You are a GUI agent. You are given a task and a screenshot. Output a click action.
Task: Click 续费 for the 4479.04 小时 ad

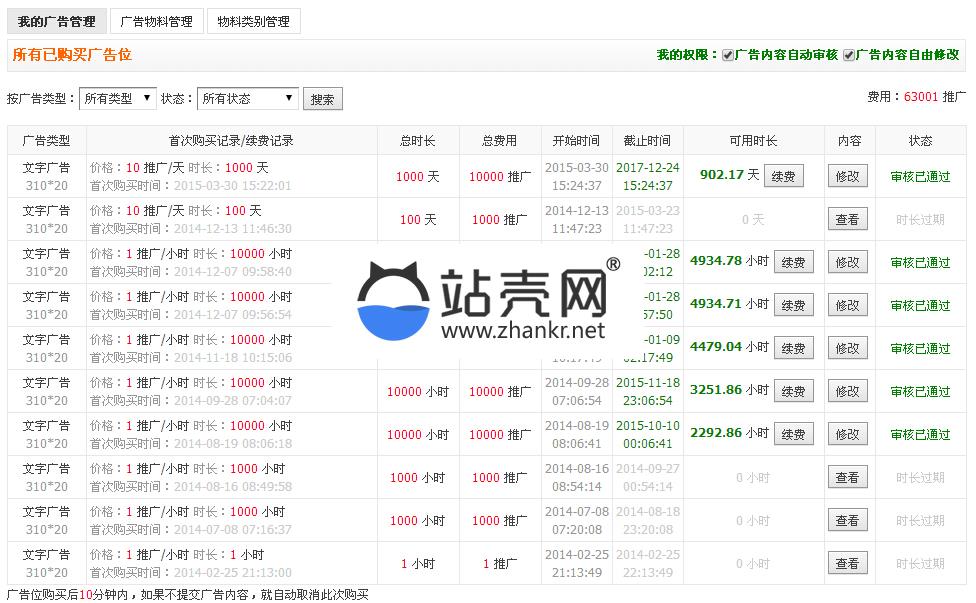793,349
